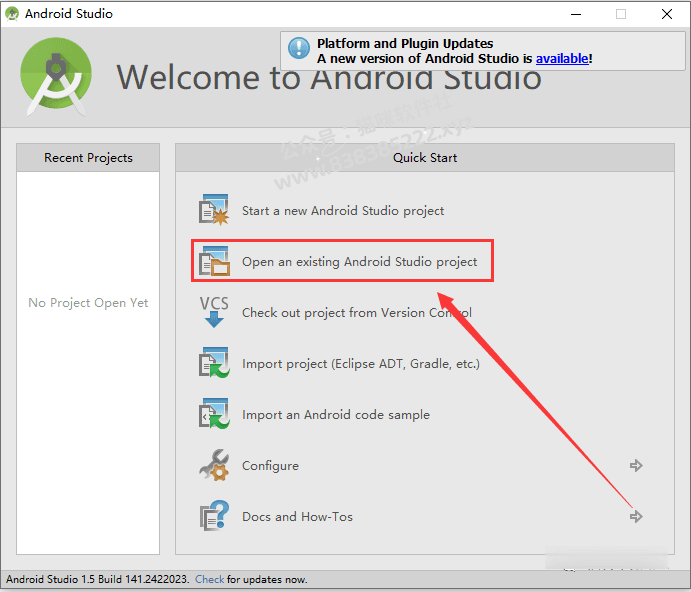691x592 pixels.
Task: Minimize the Android Studio window
Action: (576, 14)
